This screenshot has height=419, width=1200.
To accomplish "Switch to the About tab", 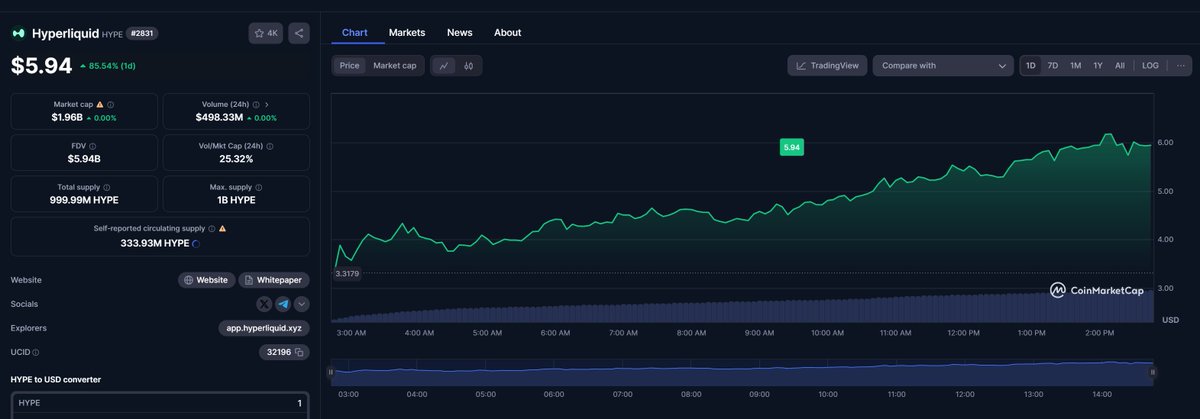I will tap(508, 32).
